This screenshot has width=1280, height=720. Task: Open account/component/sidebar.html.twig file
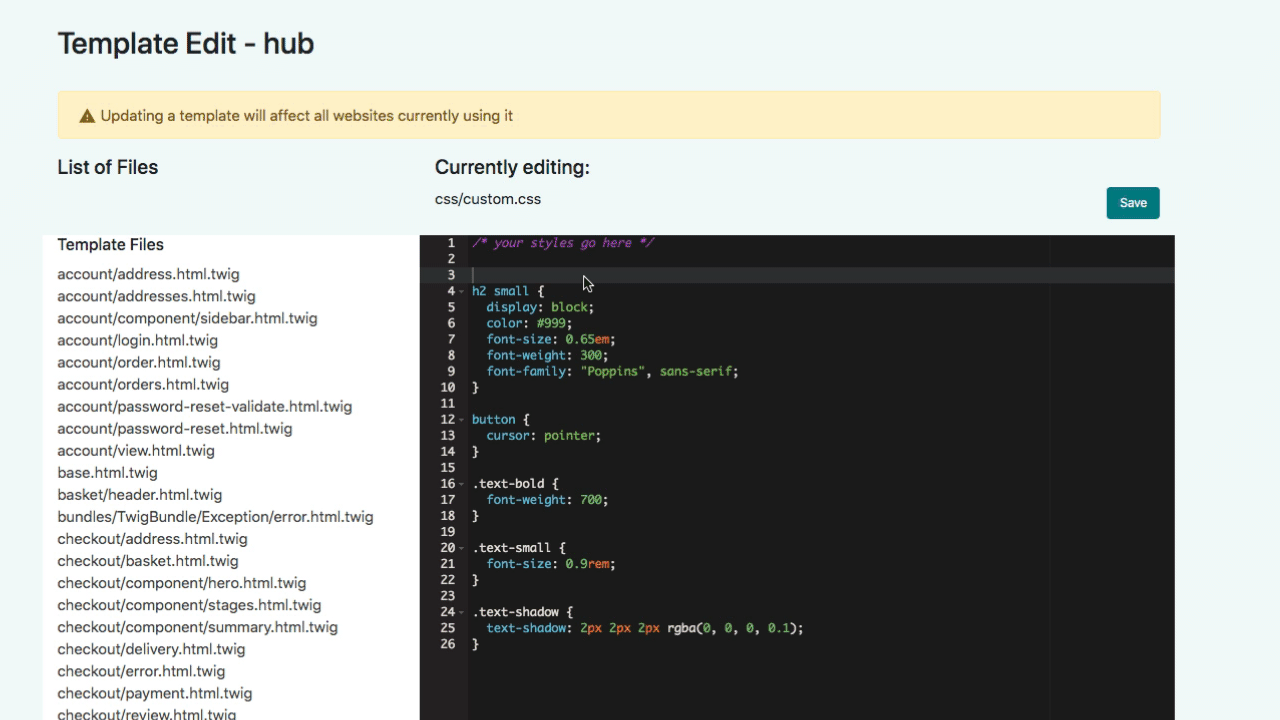coord(187,318)
